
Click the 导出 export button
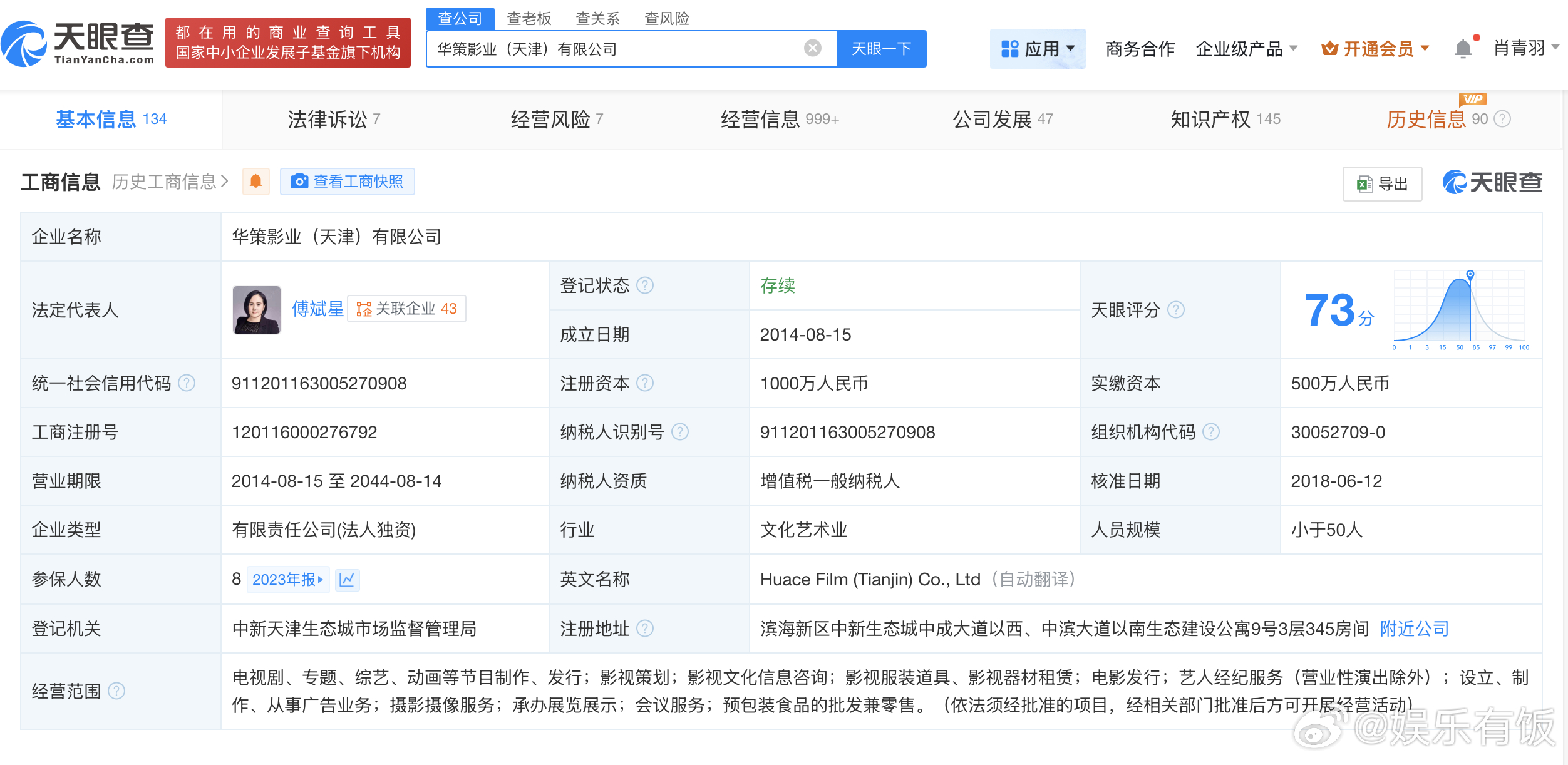pyautogui.click(x=1382, y=184)
